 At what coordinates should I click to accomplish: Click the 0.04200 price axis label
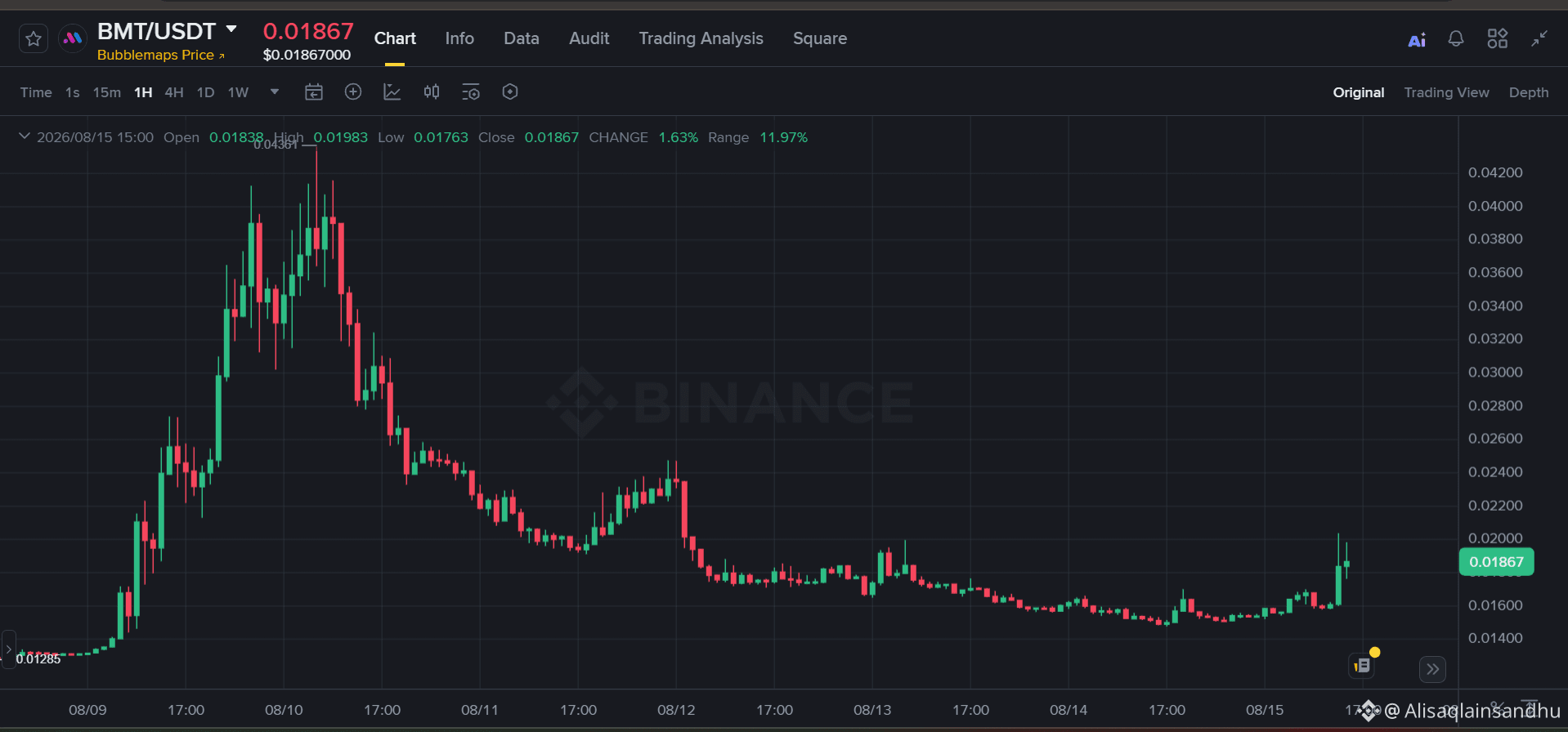(1495, 172)
